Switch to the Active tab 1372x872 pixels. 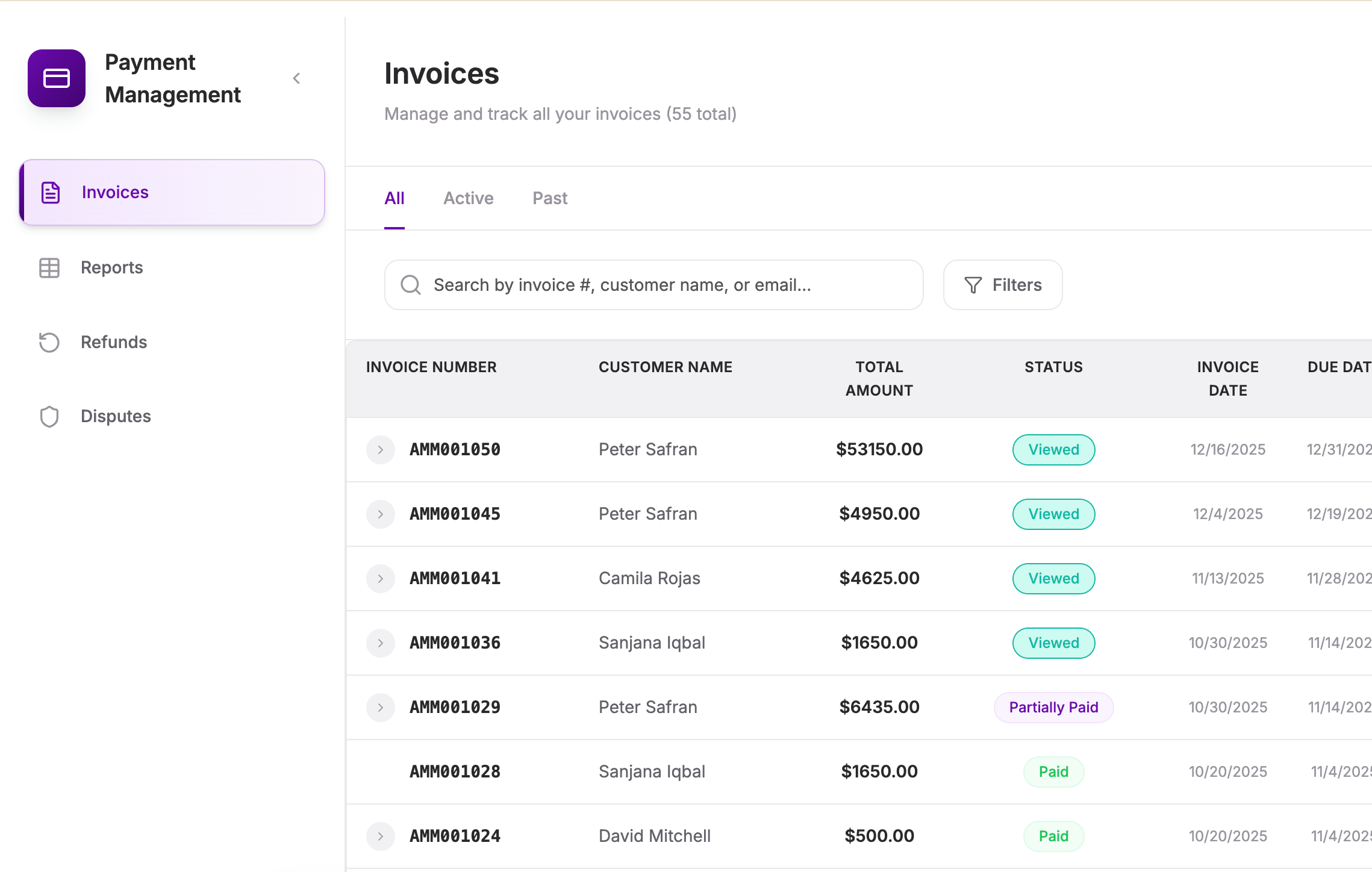point(469,199)
